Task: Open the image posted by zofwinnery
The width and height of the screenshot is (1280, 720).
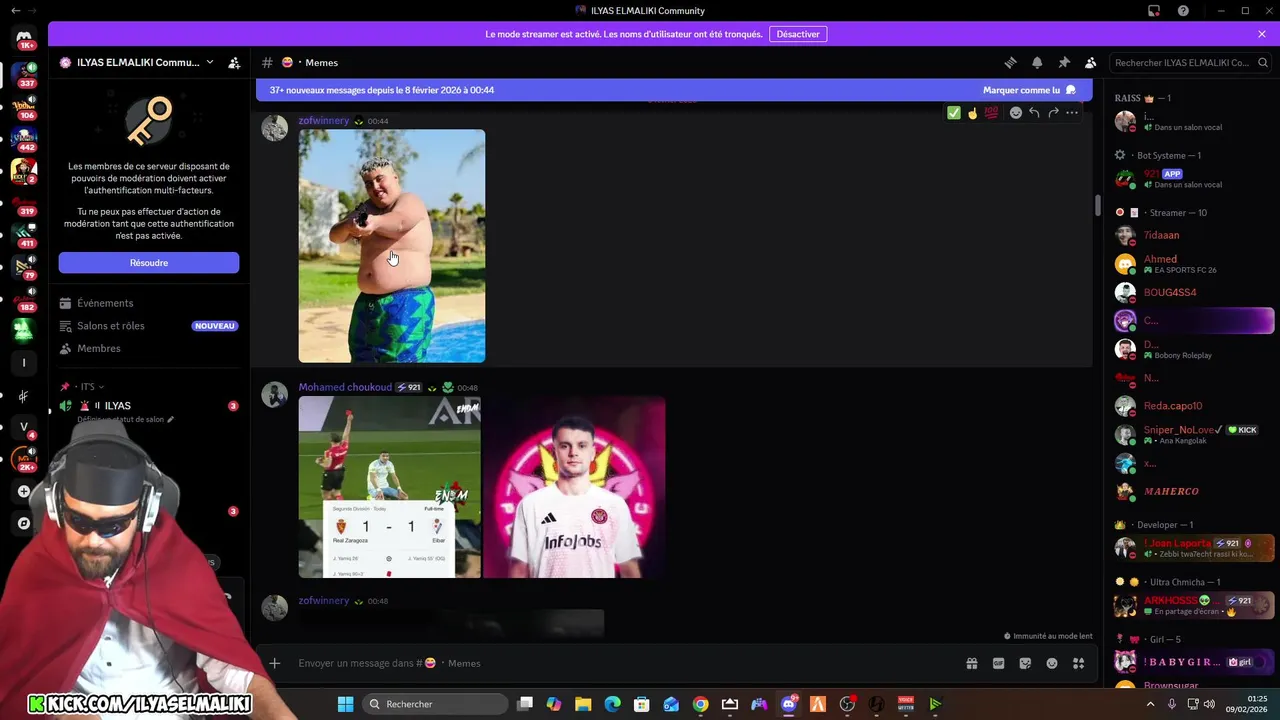Action: [x=392, y=246]
